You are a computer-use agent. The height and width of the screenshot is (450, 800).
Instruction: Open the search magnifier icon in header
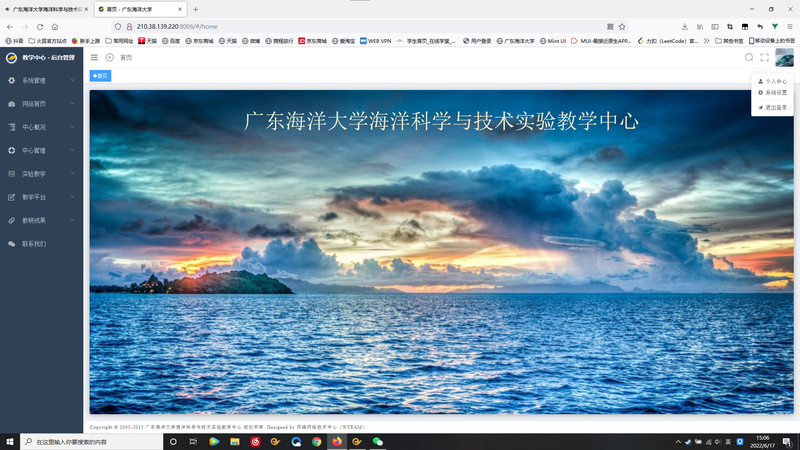point(749,58)
